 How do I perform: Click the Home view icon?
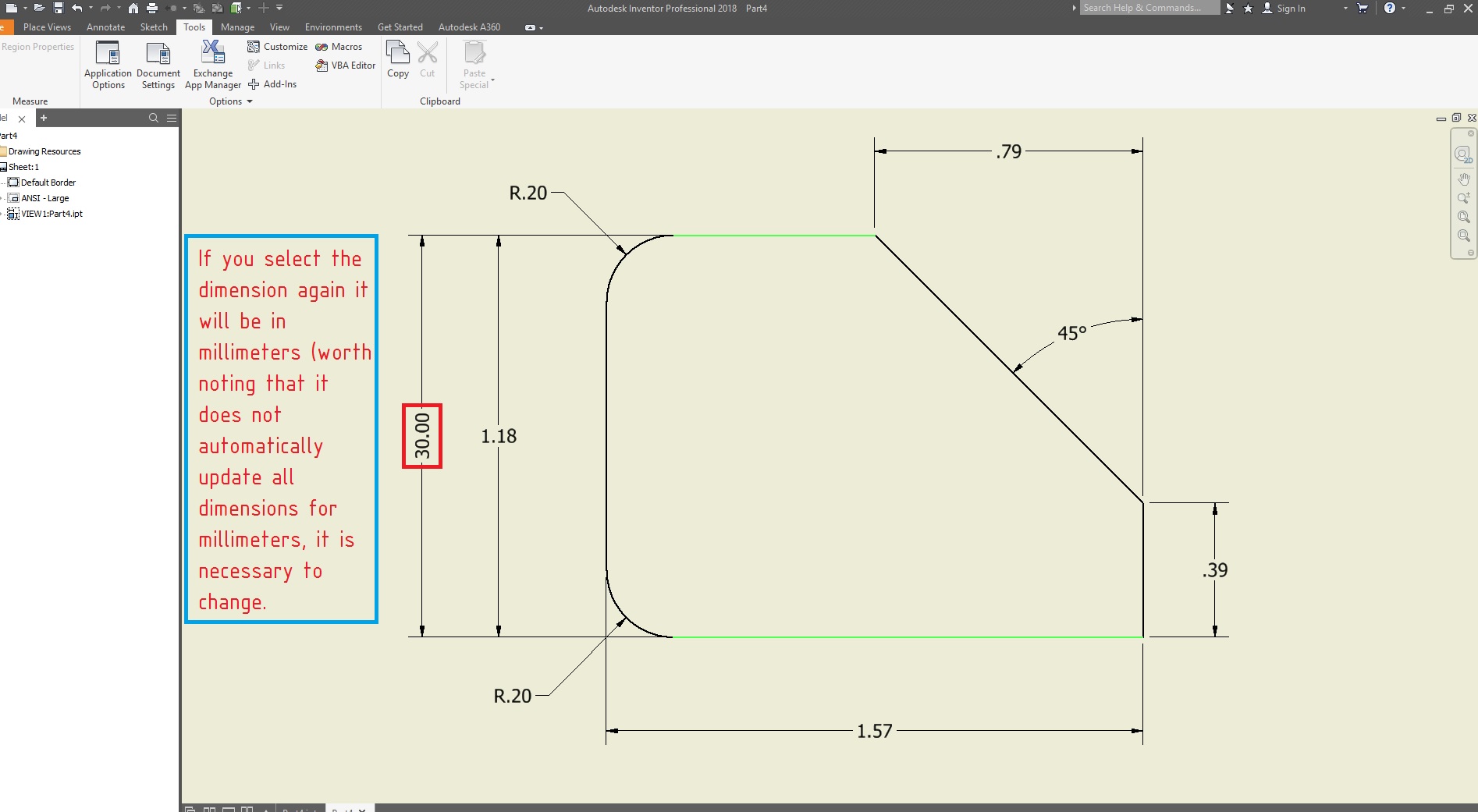tap(134, 8)
